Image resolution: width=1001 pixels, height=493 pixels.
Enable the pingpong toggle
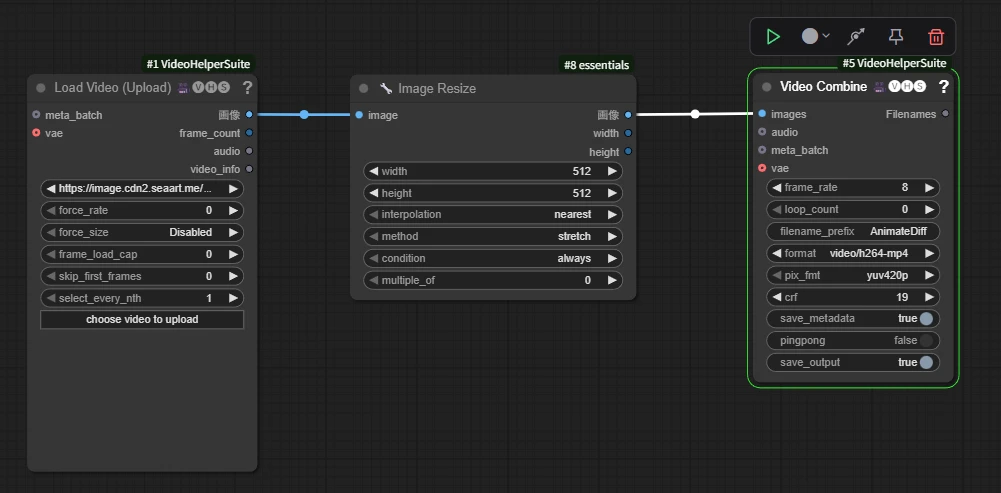pos(926,341)
